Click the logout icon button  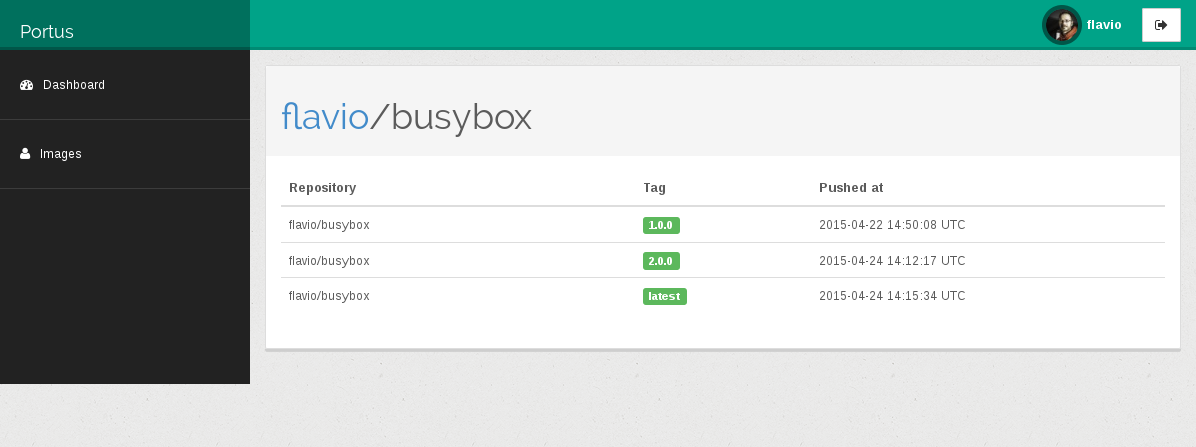(1161, 25)
